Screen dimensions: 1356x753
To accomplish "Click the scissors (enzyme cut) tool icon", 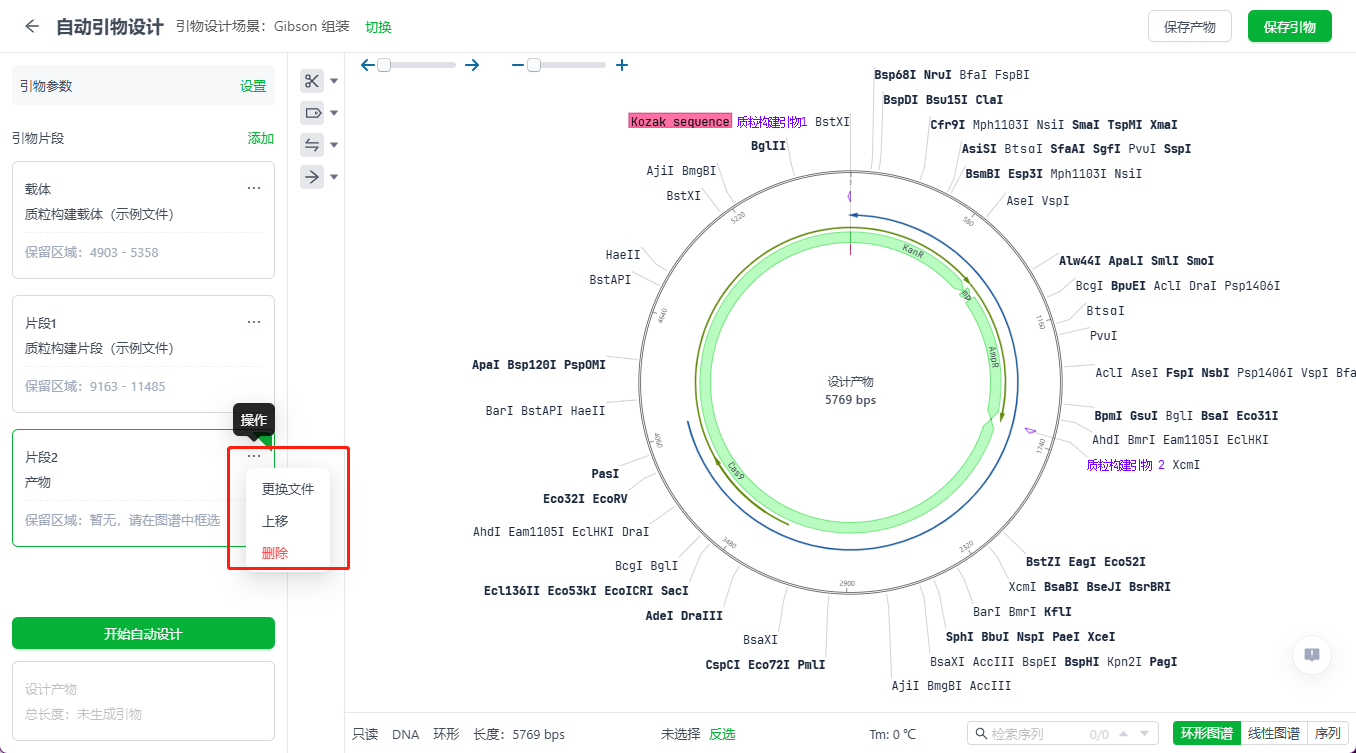I will point(312,81).
